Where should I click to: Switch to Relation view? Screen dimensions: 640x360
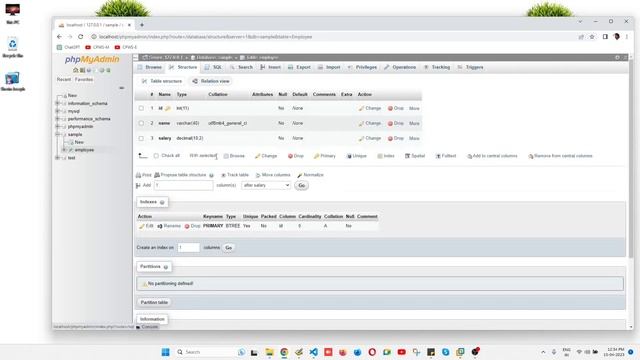coord(211,81)
